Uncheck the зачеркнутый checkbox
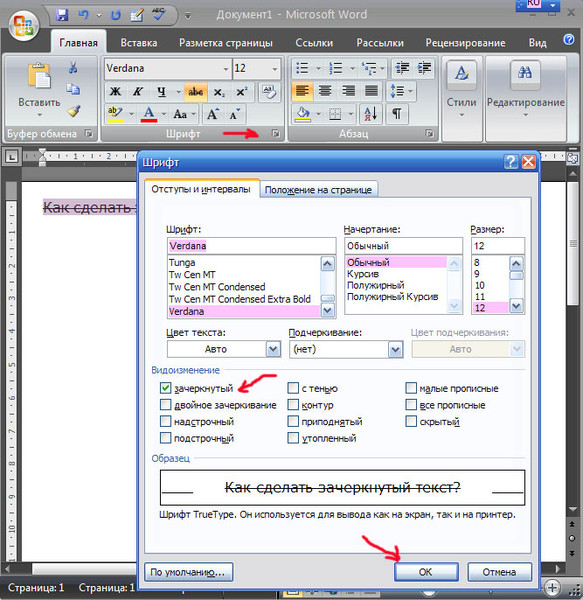Screen dimensions: 583x600 (x=165, y=388)
